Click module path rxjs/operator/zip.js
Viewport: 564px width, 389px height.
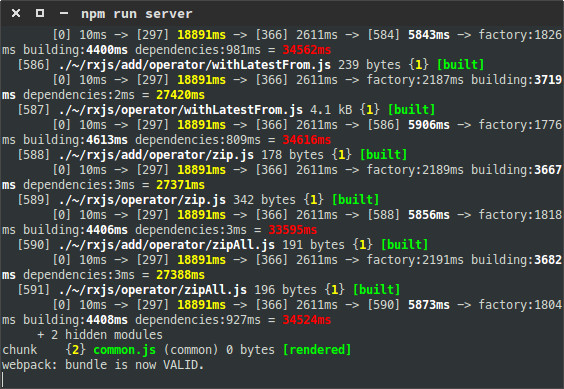[x=142, y=200]
